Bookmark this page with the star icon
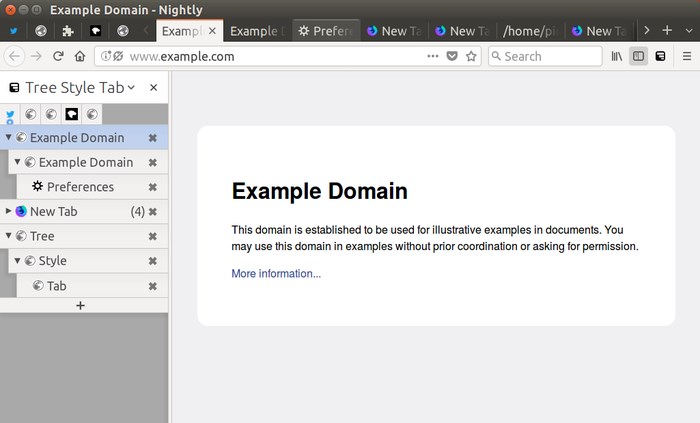700x423 pixels. tap(471, 56)
